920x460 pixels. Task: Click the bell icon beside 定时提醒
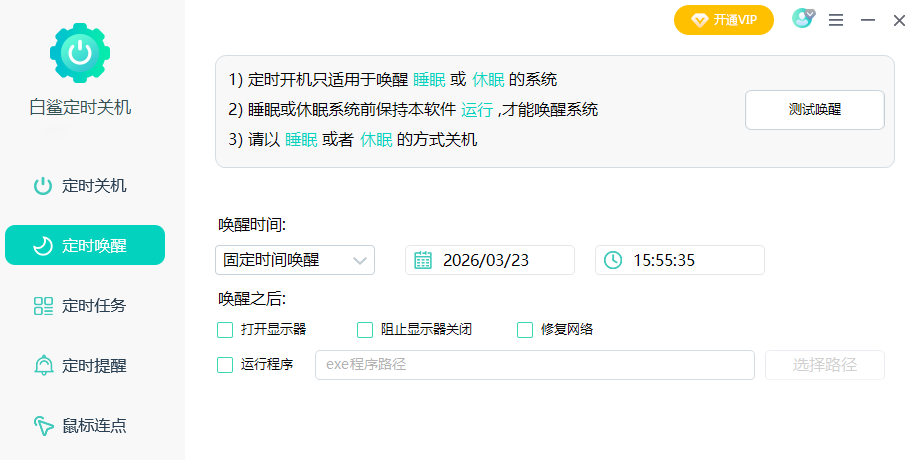click(x=43, y=366)
